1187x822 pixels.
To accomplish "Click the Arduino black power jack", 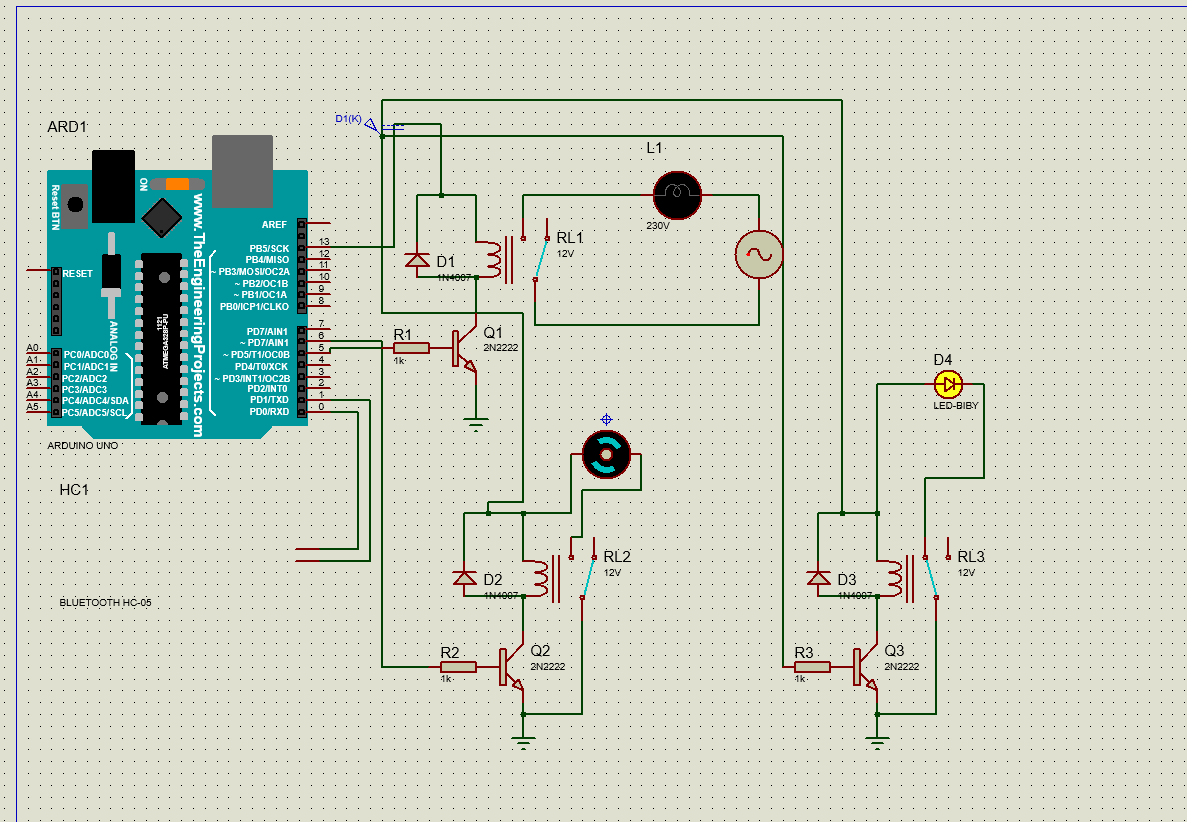I will (114, 186).
